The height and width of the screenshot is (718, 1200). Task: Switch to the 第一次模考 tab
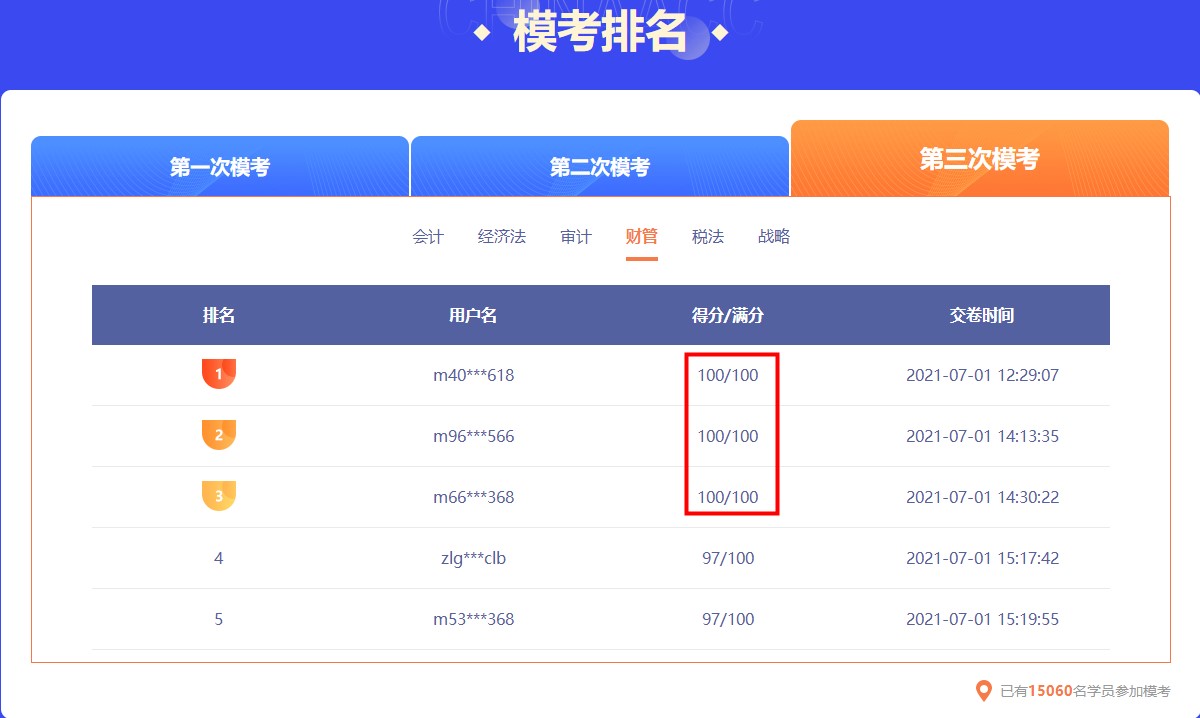[220, 166]
